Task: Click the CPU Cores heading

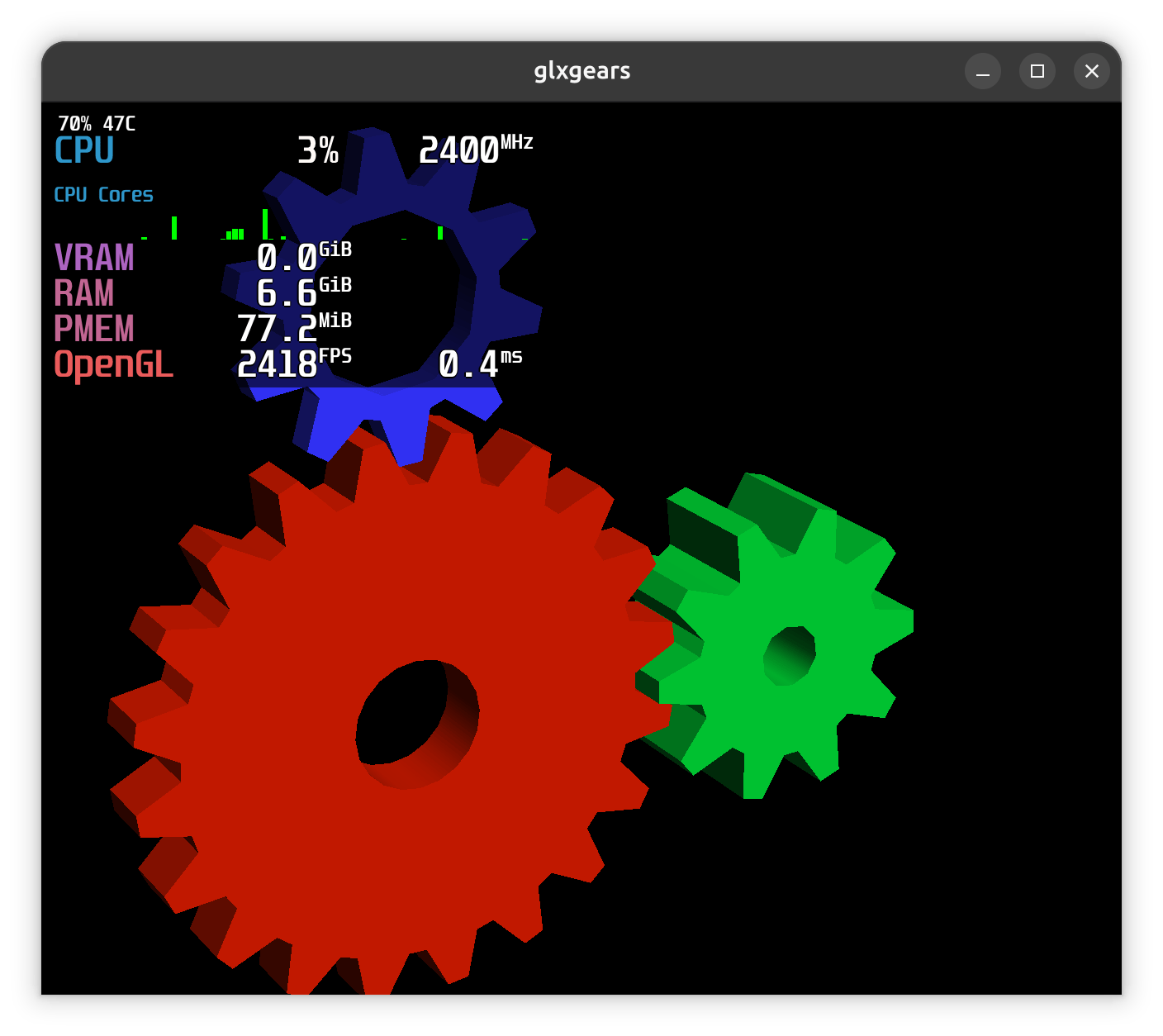Action: (103, 195)
